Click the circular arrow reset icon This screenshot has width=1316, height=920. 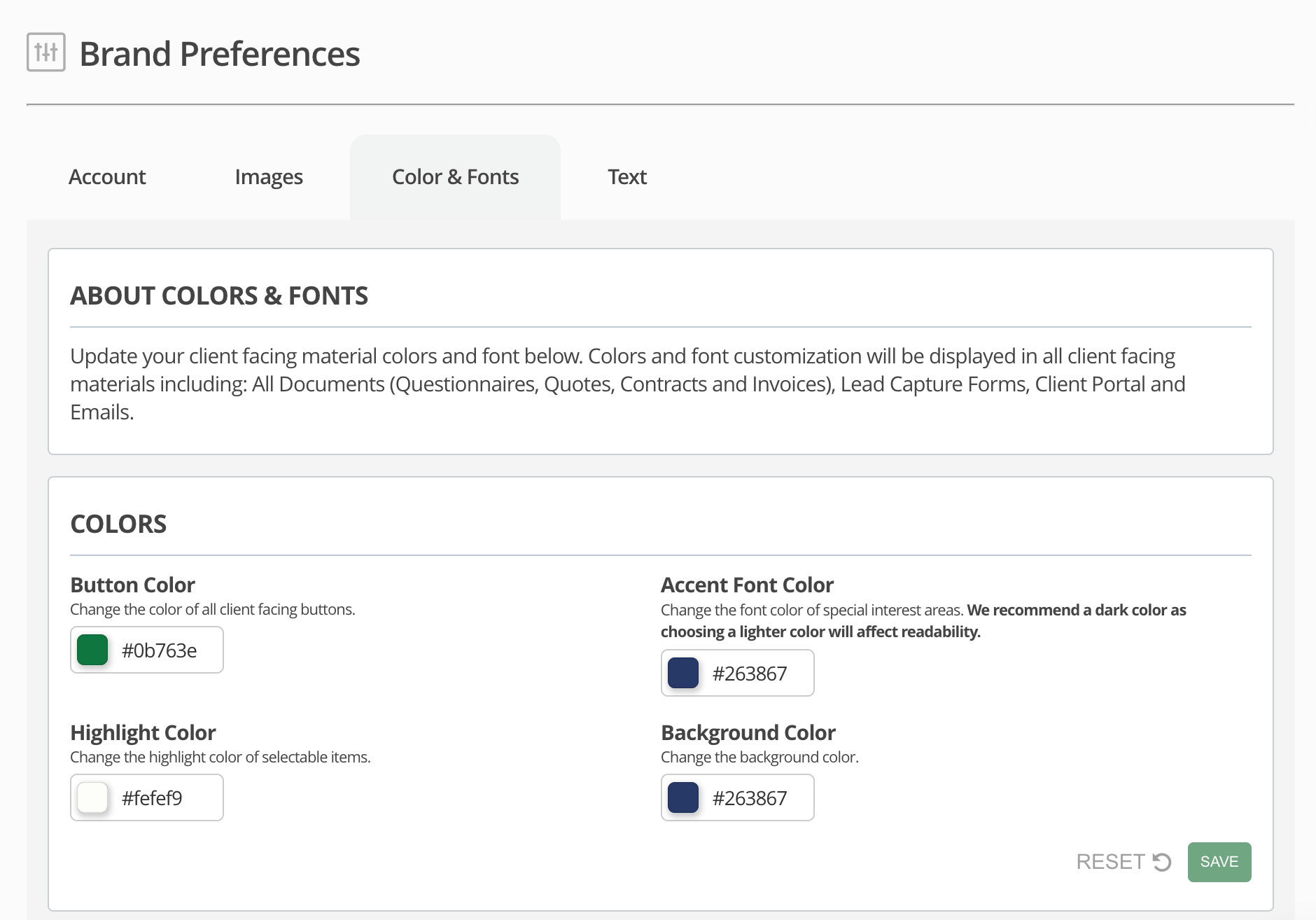click(x=1162, y=862)
